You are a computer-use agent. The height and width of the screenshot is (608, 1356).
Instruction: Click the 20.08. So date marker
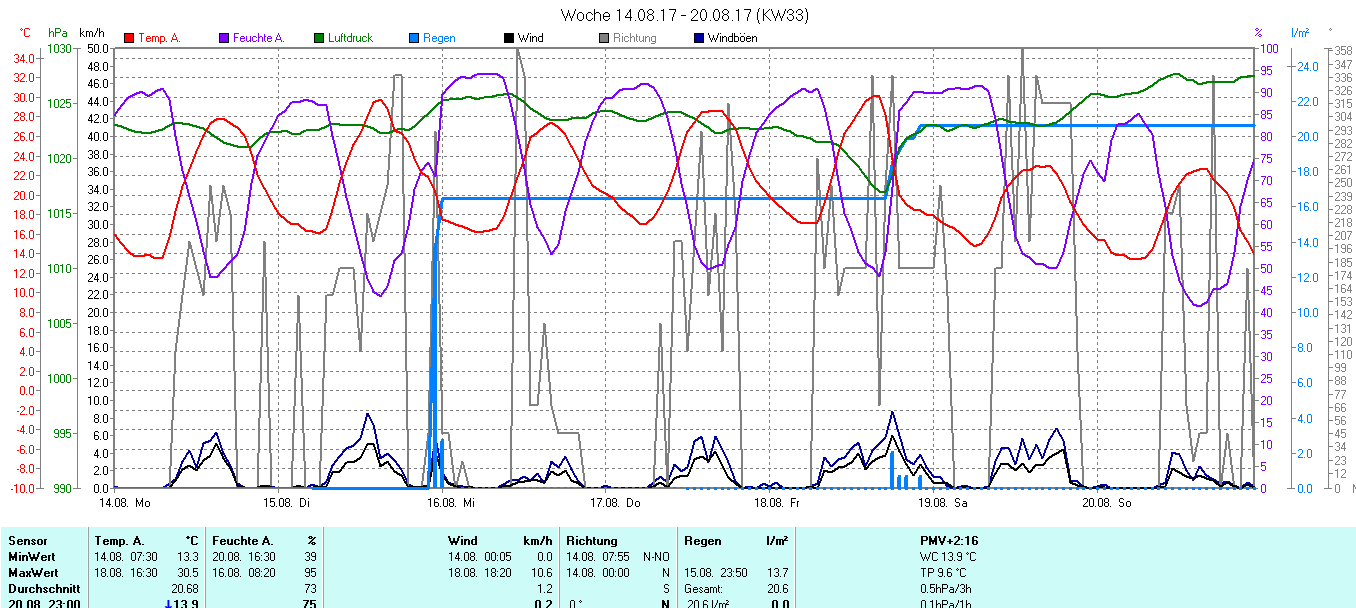tap(1107, 503)
